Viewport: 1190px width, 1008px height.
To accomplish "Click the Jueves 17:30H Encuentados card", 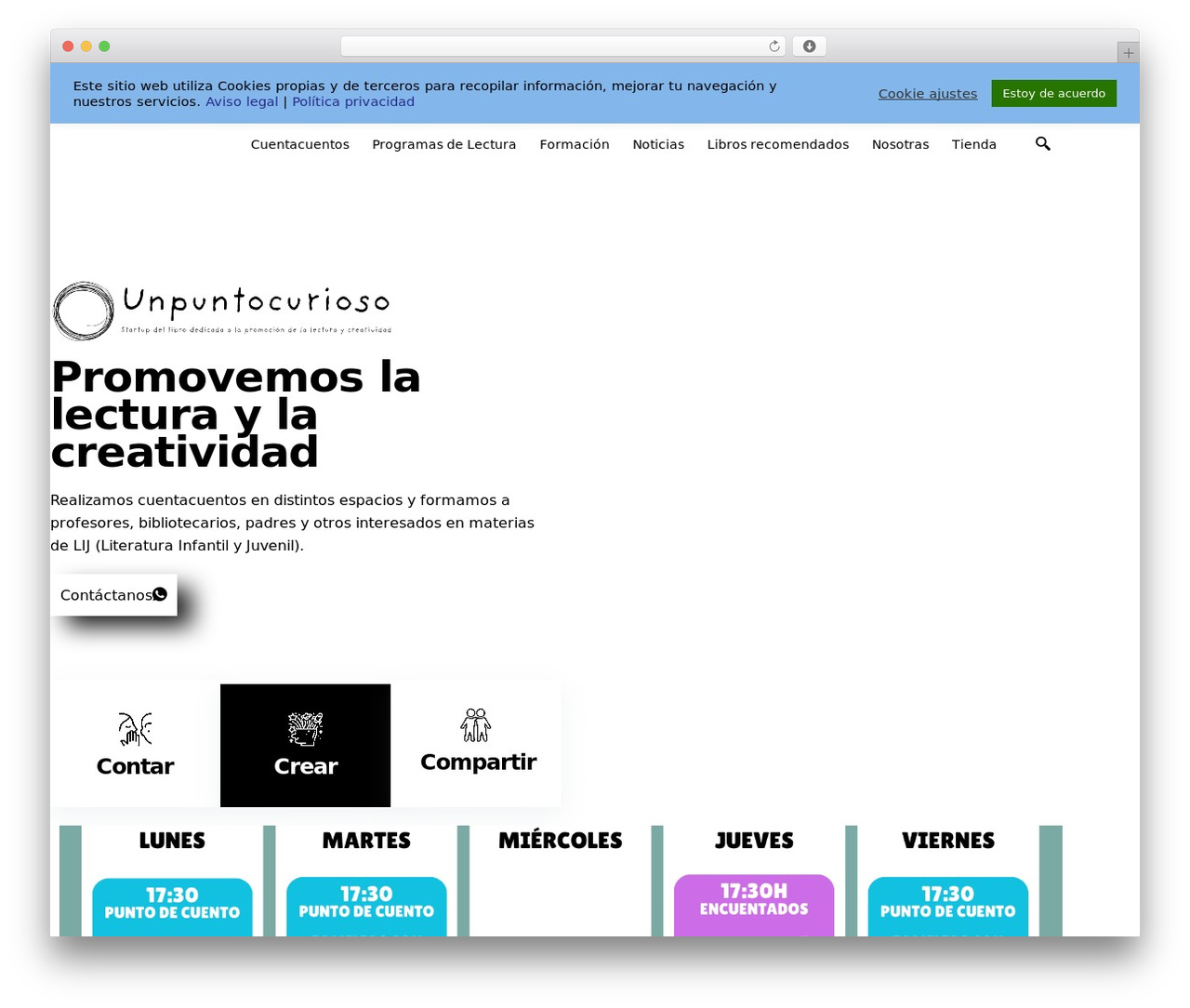I will 754,905.
